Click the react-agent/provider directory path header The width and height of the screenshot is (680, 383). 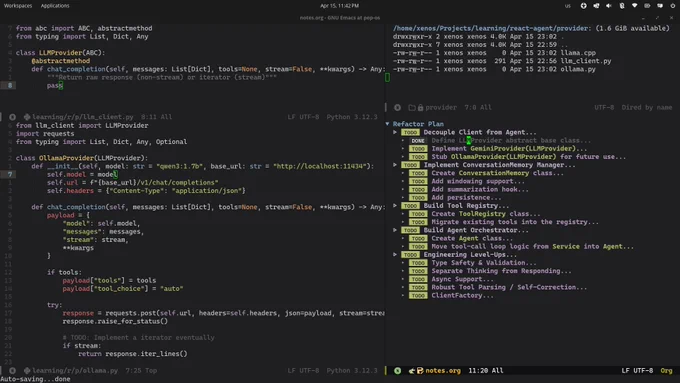pyautogui.click(x=491, y=28)
